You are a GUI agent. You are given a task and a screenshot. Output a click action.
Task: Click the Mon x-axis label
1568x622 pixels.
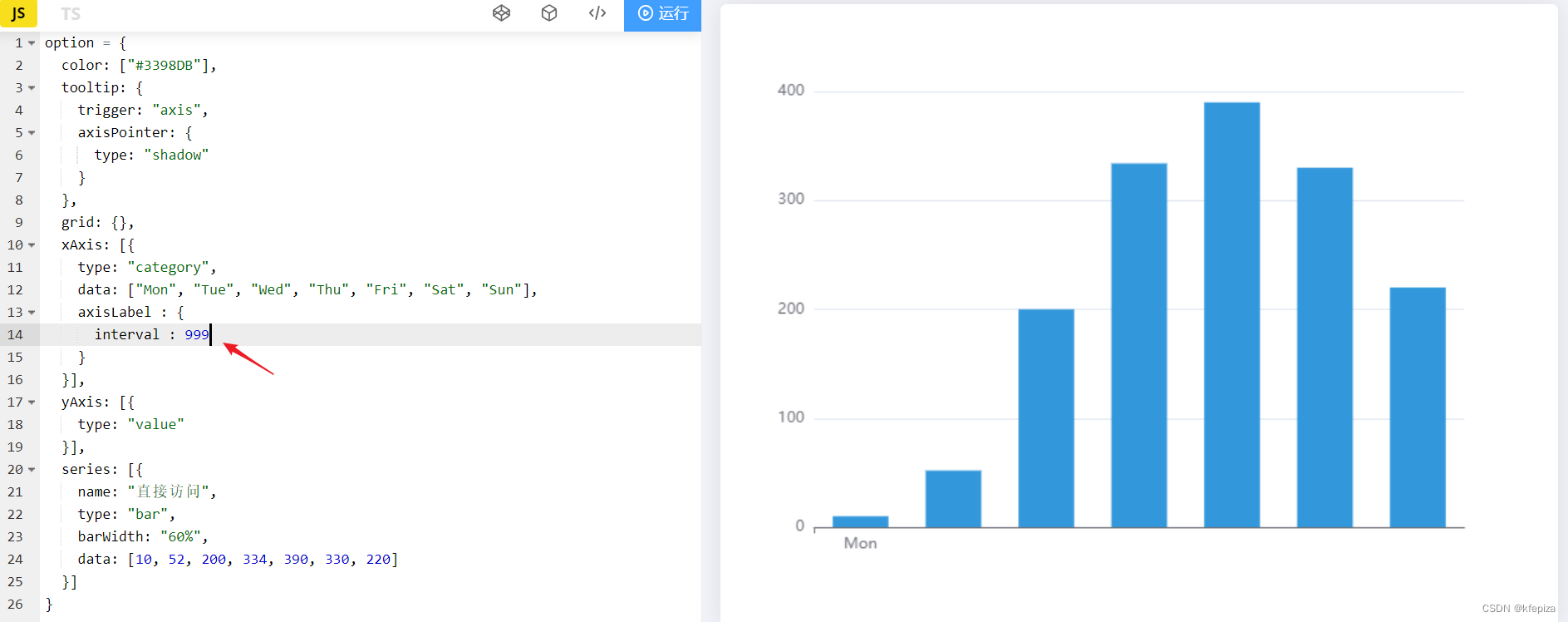coord(860,543)
